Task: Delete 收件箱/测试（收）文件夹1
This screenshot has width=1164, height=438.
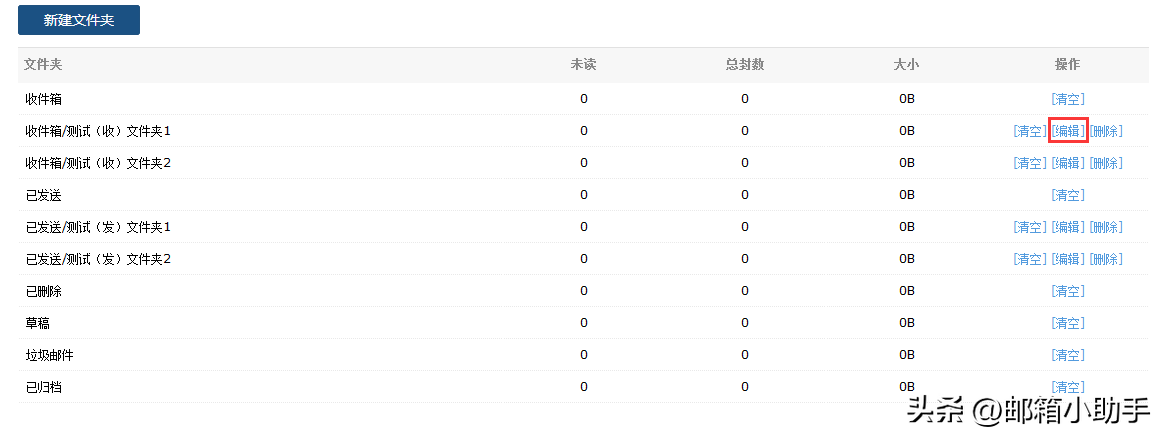Action: (1105, 131)
